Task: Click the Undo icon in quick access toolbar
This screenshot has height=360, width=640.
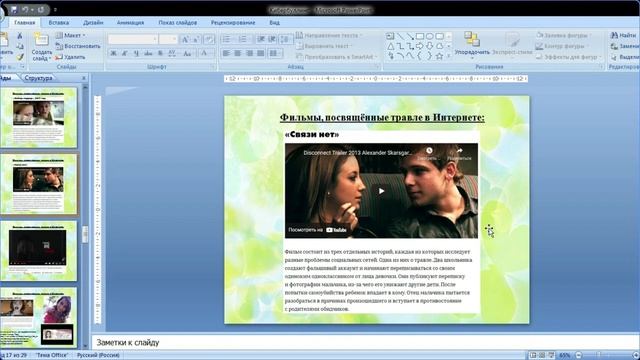Action: (x=25, y=9)
